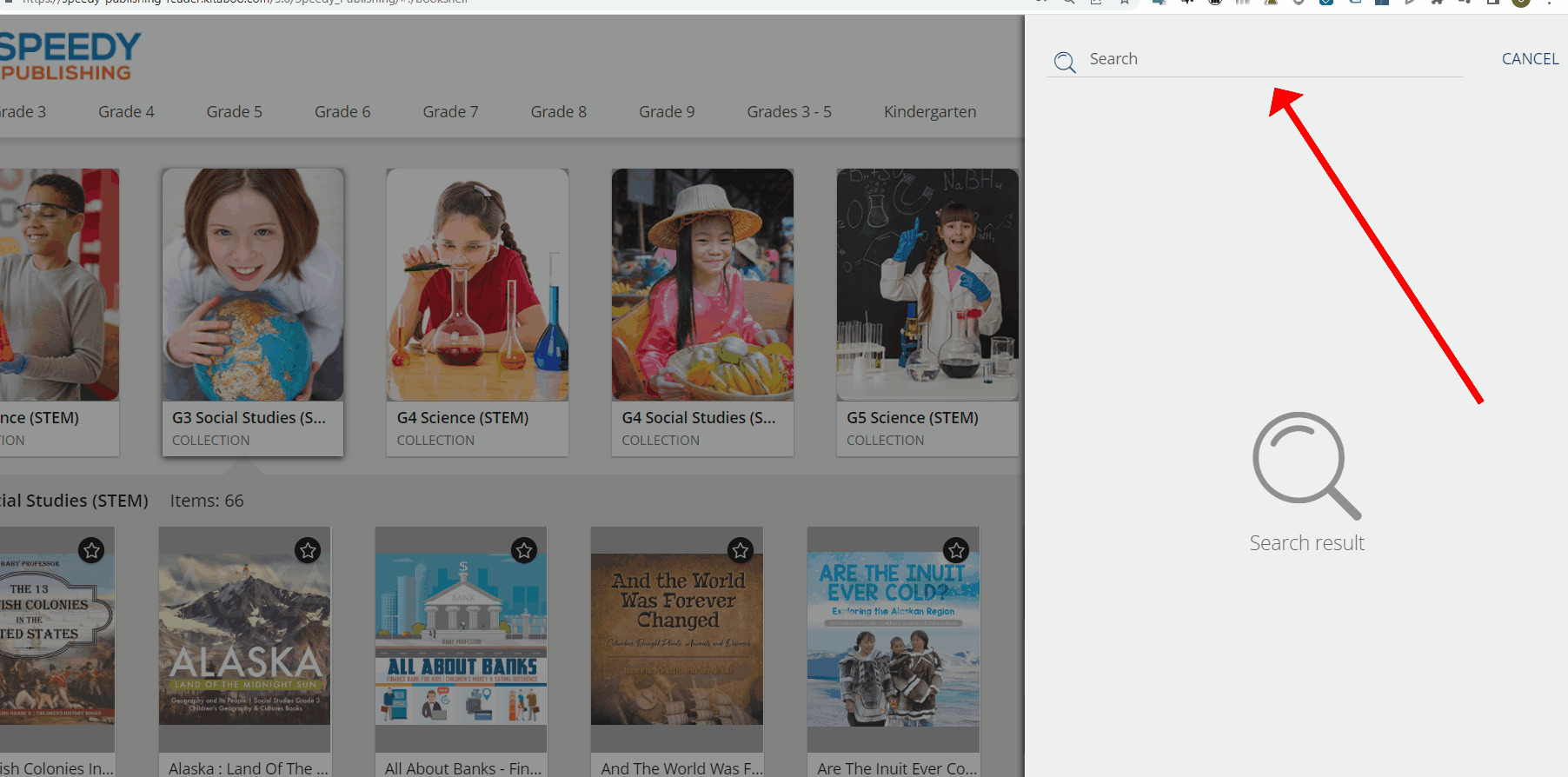Select the Grades 3 - 5 tab
This screenshot has height=777, width=1568.
pos(789,111)
